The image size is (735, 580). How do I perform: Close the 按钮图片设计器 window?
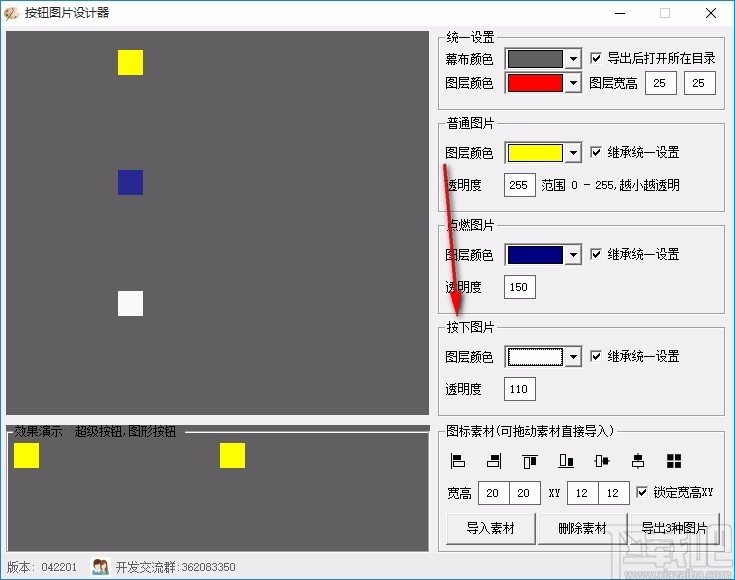coord(711,13)
